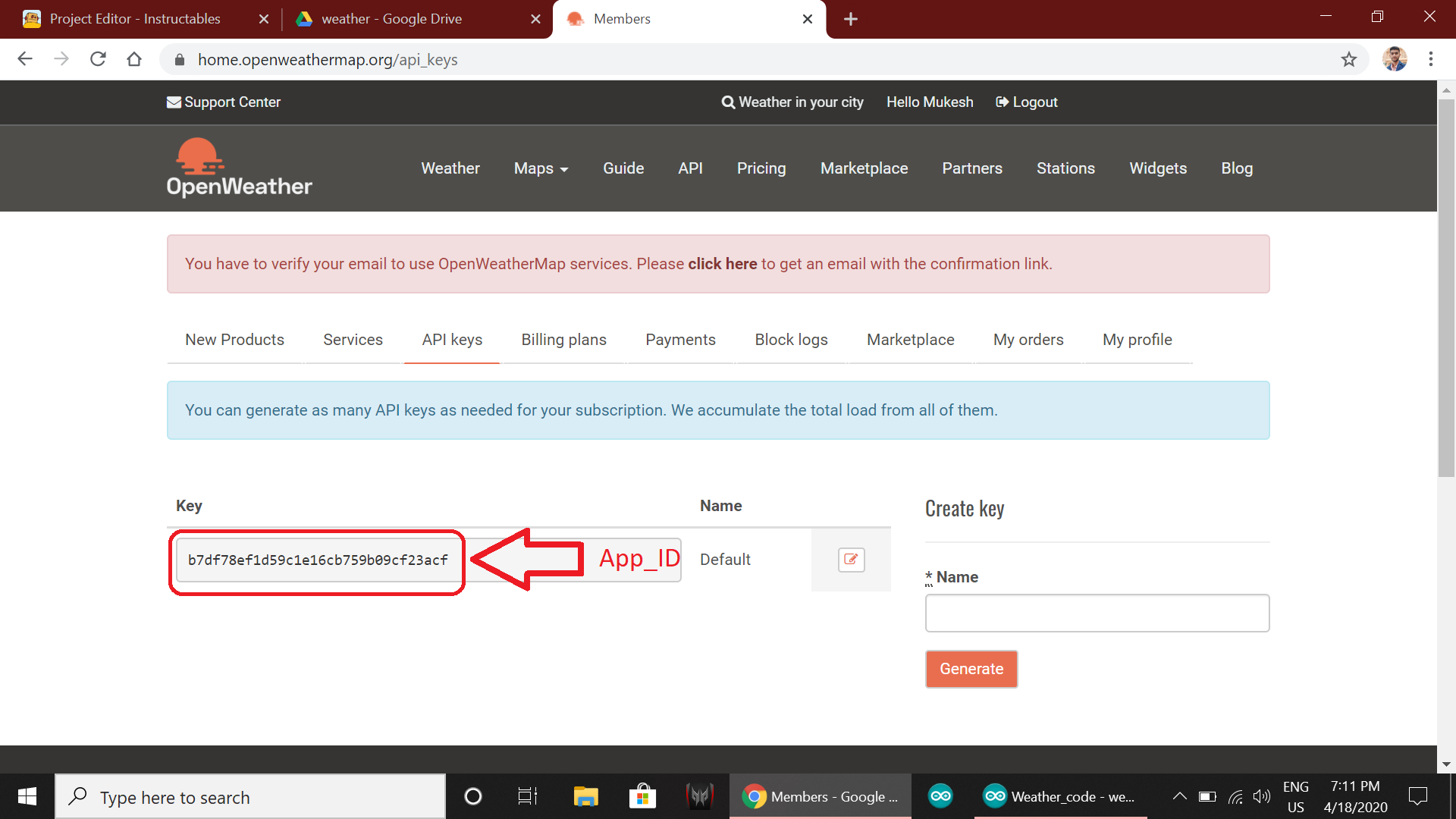Open the battery status icon
Screen dimensions: 1456x819
(1207, 796)
